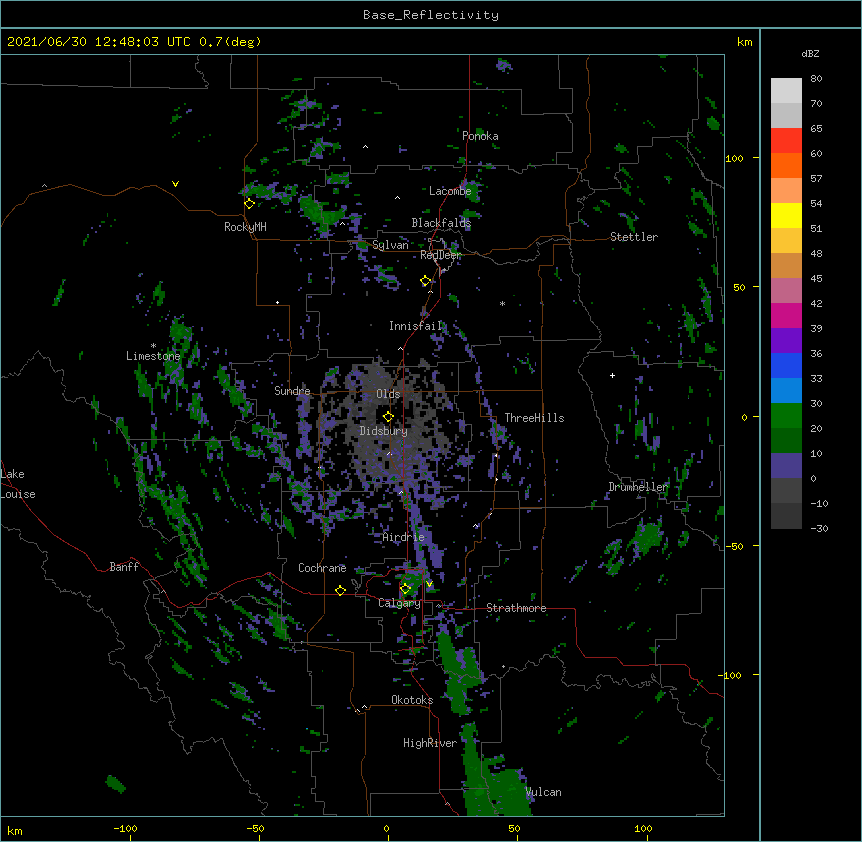Select the Lacombe label
Image resolution: width=862 pixels, height=842 pixels.
pyautogui.click(x=450, y=191)
